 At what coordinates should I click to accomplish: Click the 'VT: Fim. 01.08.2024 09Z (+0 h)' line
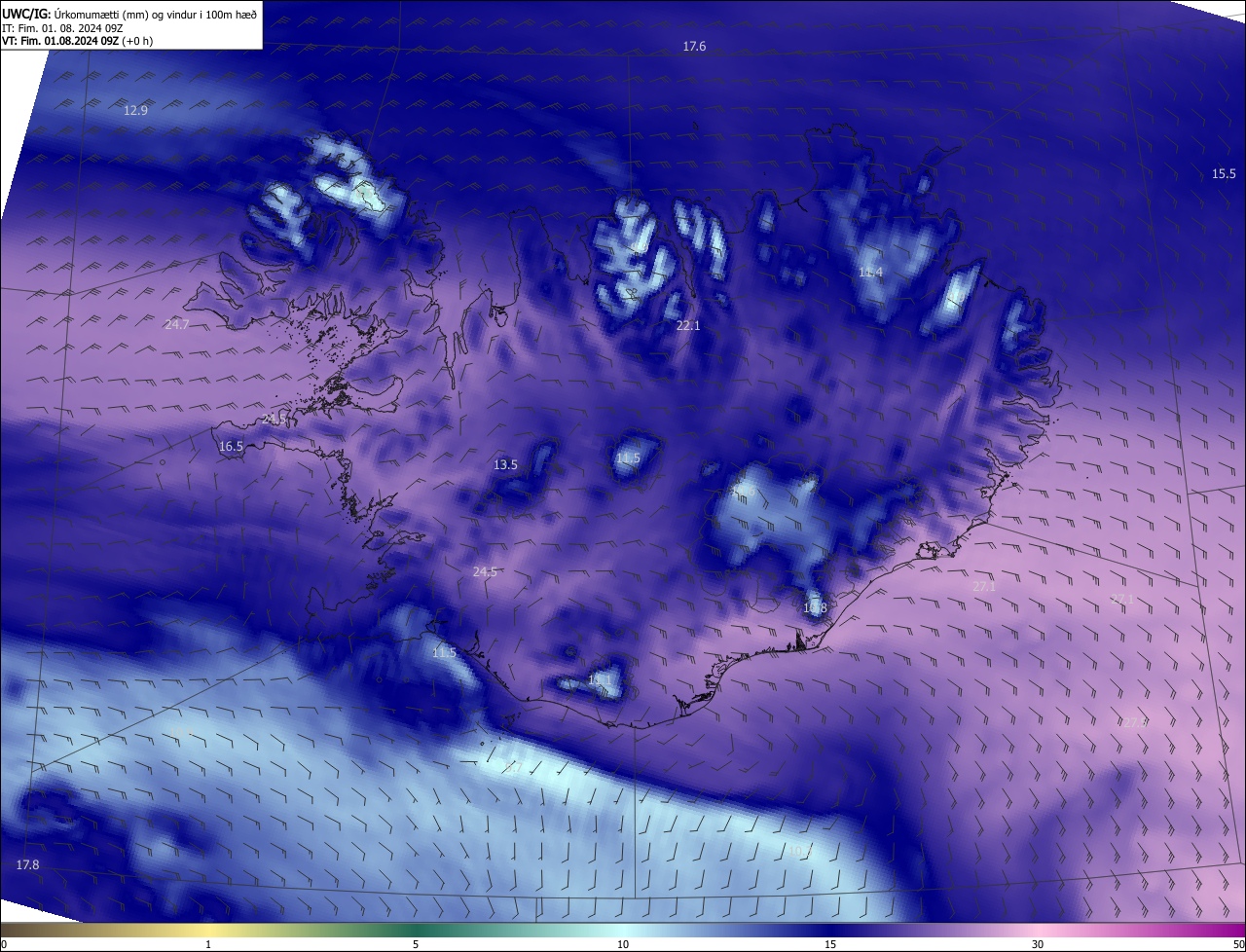77,41
